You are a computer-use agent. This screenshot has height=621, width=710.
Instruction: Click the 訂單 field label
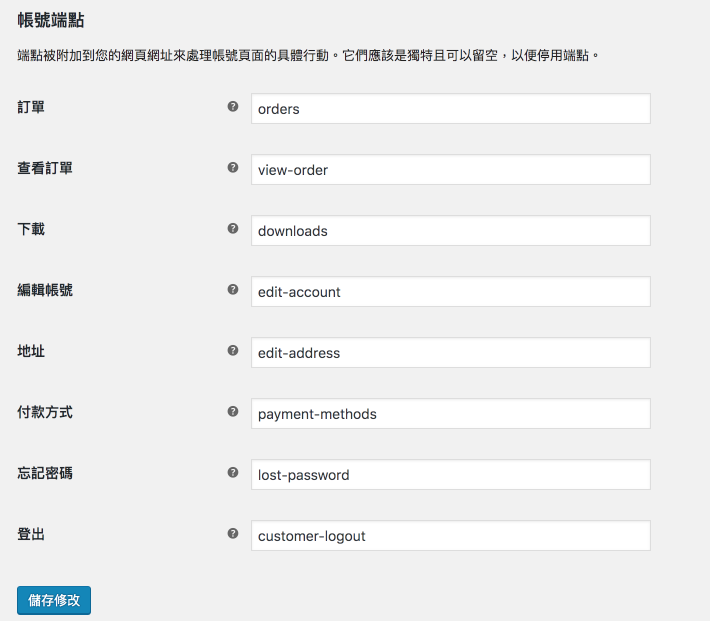click(x=31, y=107)
